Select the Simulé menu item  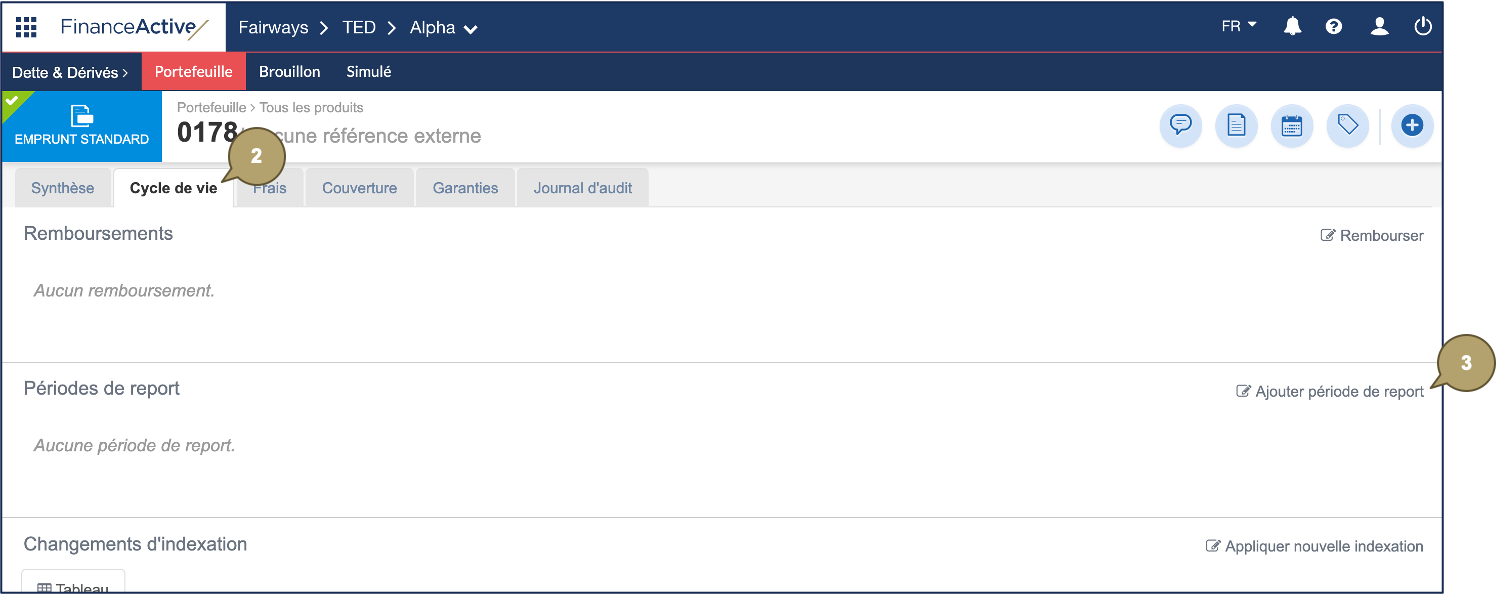click(x=368, y=71)
